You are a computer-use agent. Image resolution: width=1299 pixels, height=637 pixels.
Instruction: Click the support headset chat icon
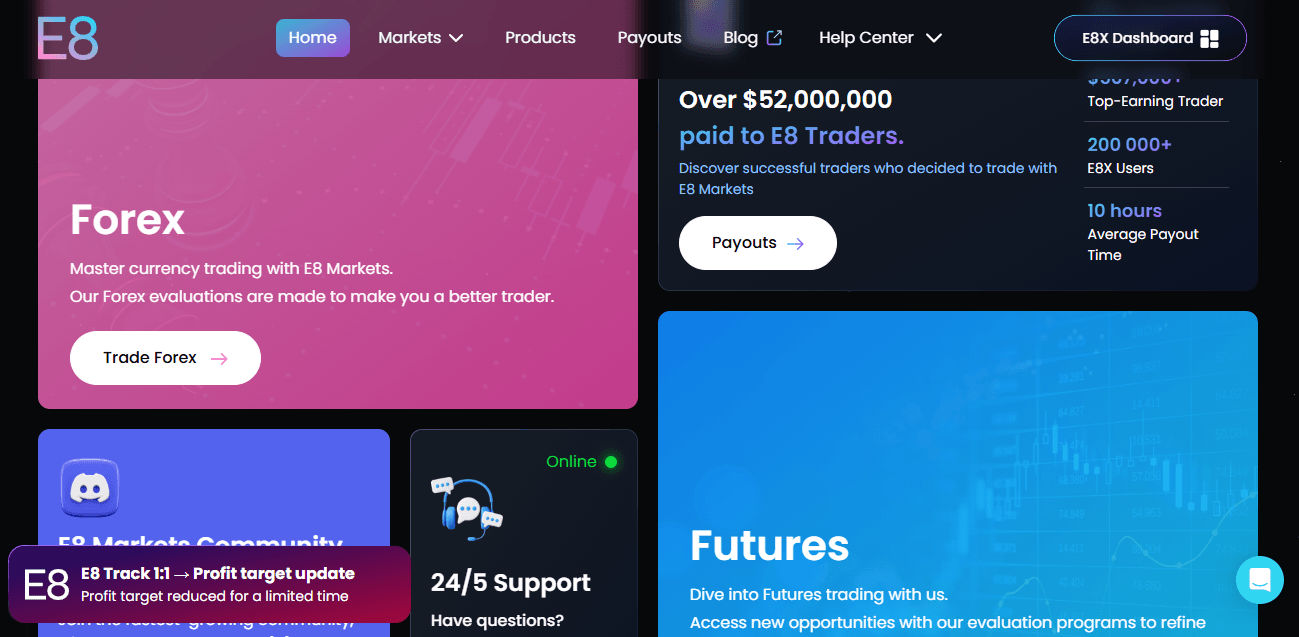467,507
